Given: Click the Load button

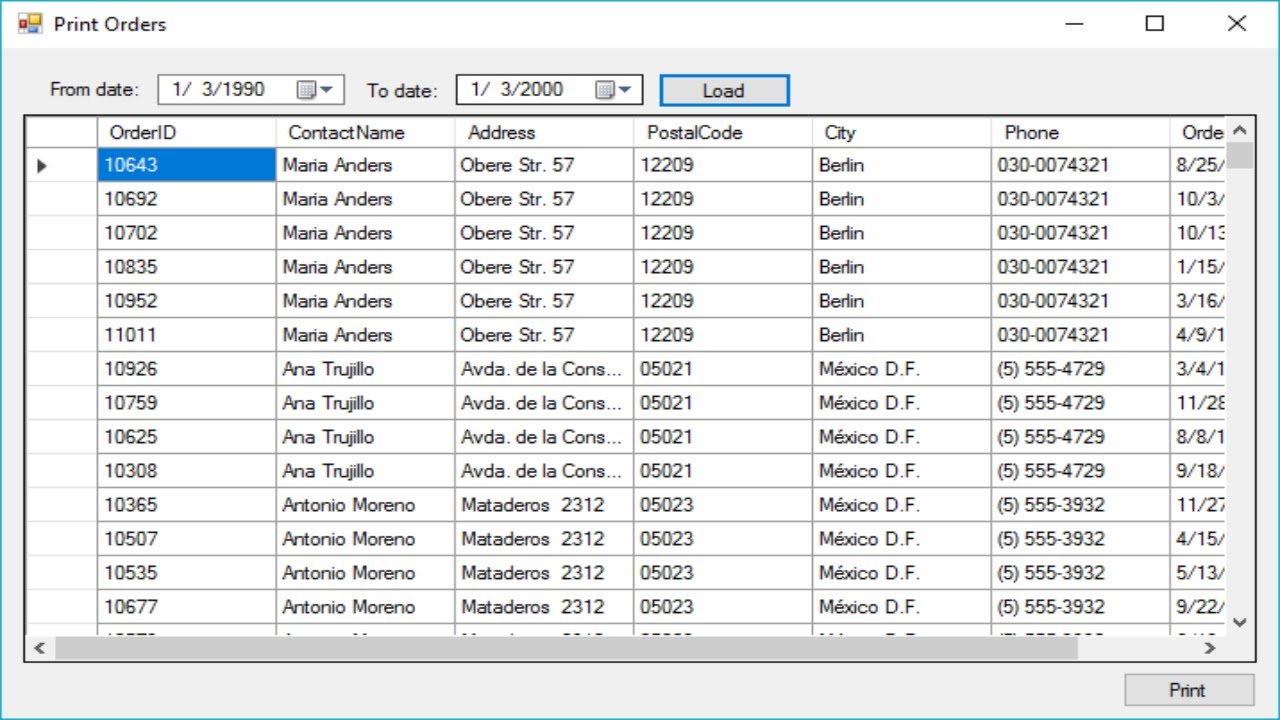Looking at the screenshot, I should 724,91.
